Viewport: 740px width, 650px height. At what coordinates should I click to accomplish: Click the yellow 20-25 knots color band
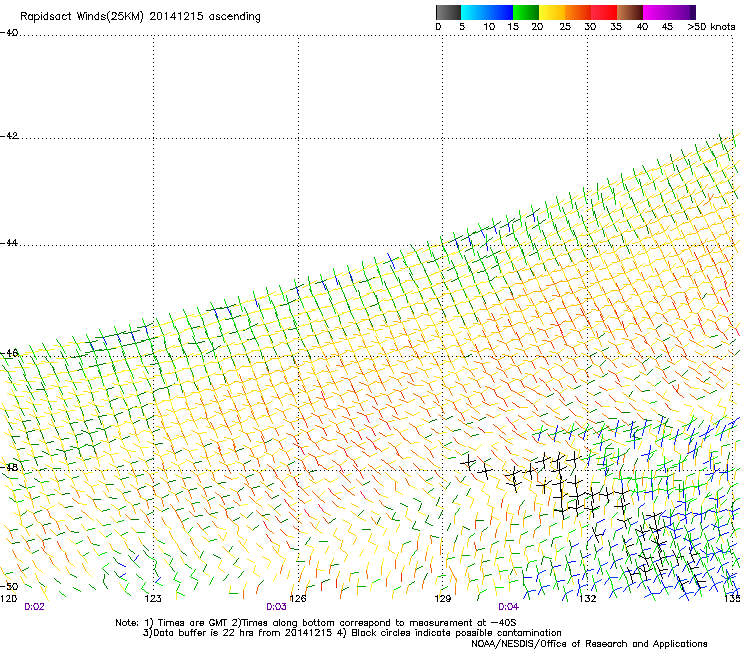[x=552, y=12]
